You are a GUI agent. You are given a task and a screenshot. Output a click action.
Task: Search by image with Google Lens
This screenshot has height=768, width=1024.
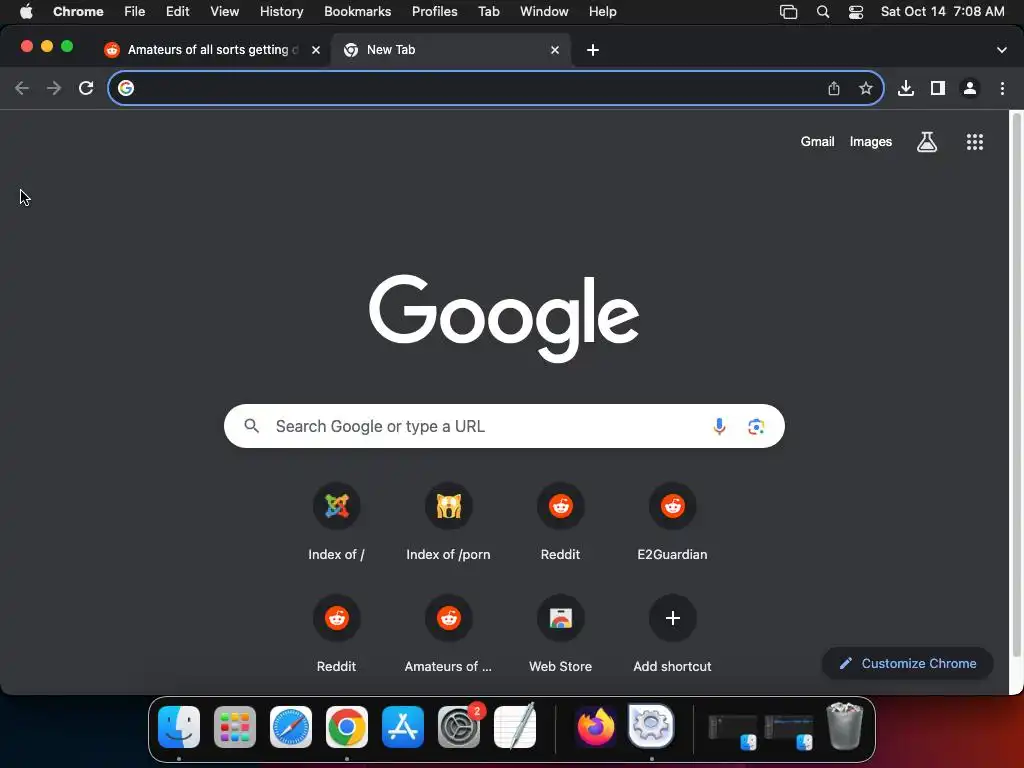[756, 426]
